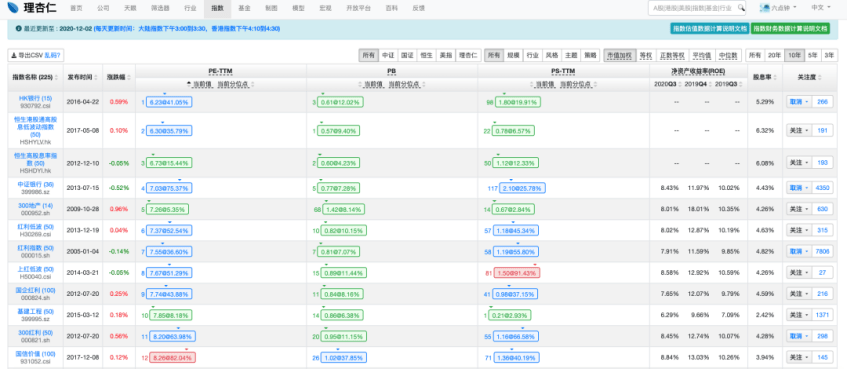Click sort arrow left of PB 当前值
847x369 pixels.
[360, 84]
